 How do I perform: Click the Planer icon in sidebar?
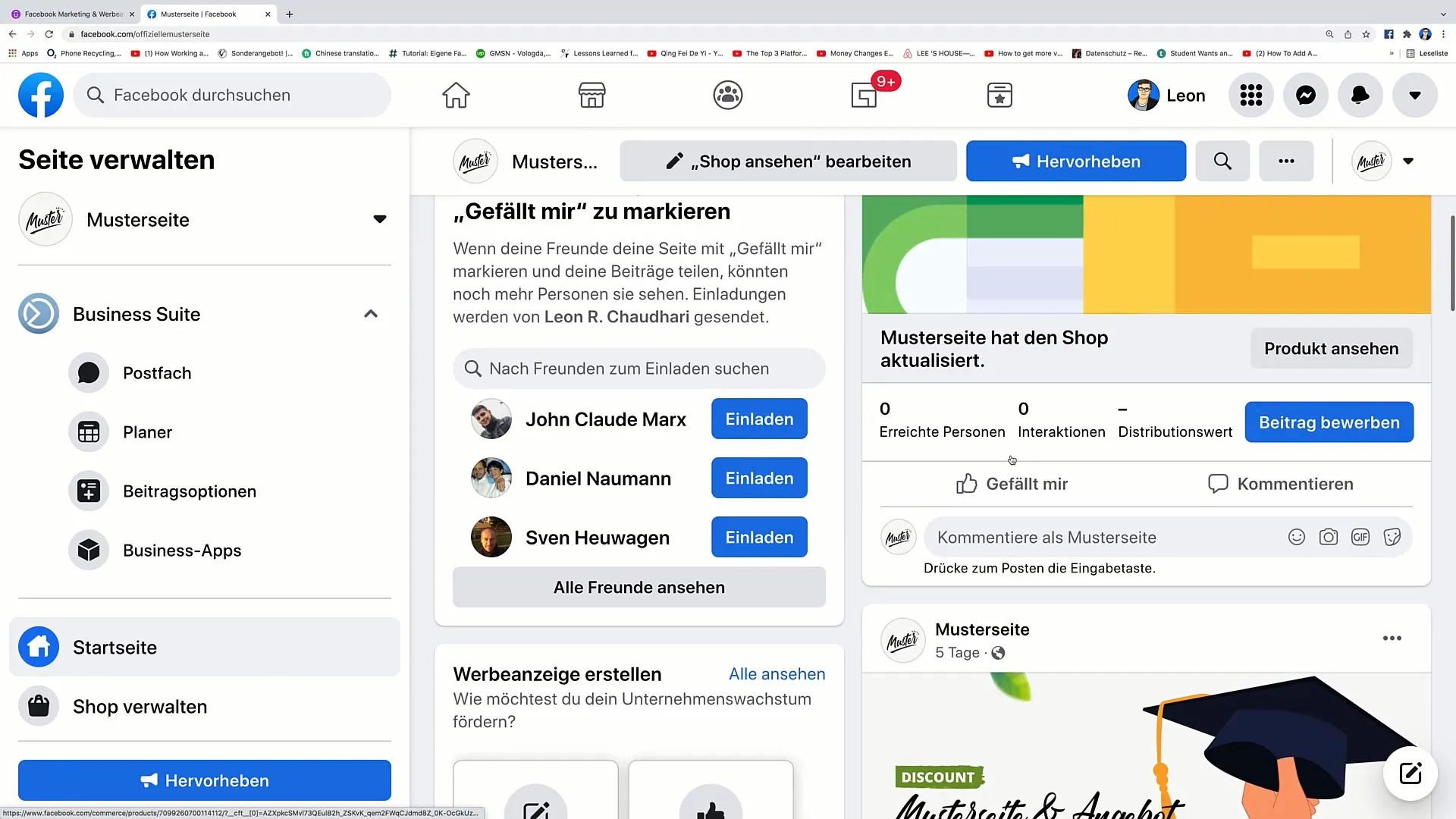tap(88, 432)
